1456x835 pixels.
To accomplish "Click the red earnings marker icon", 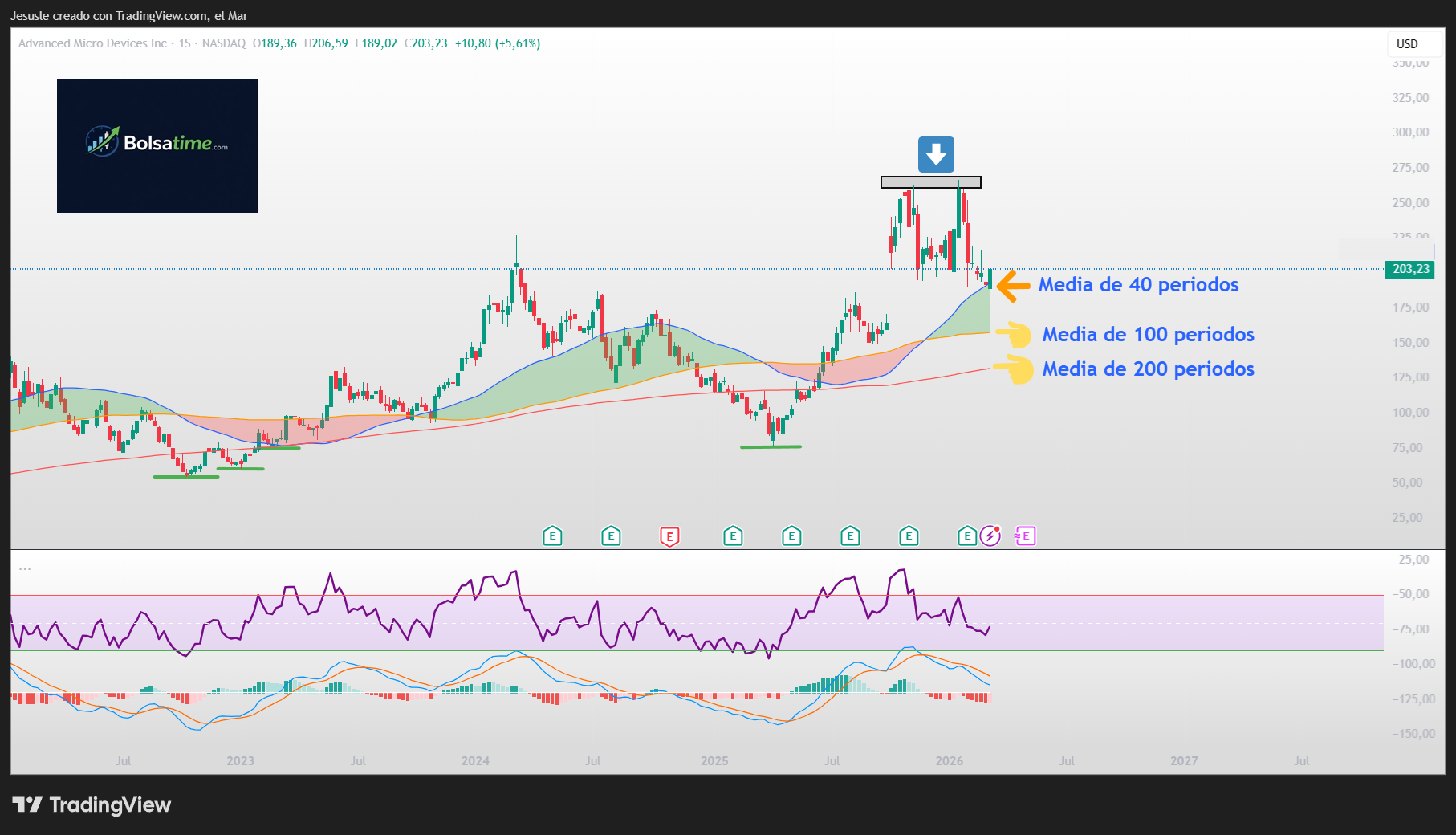I will coord(670,536).
